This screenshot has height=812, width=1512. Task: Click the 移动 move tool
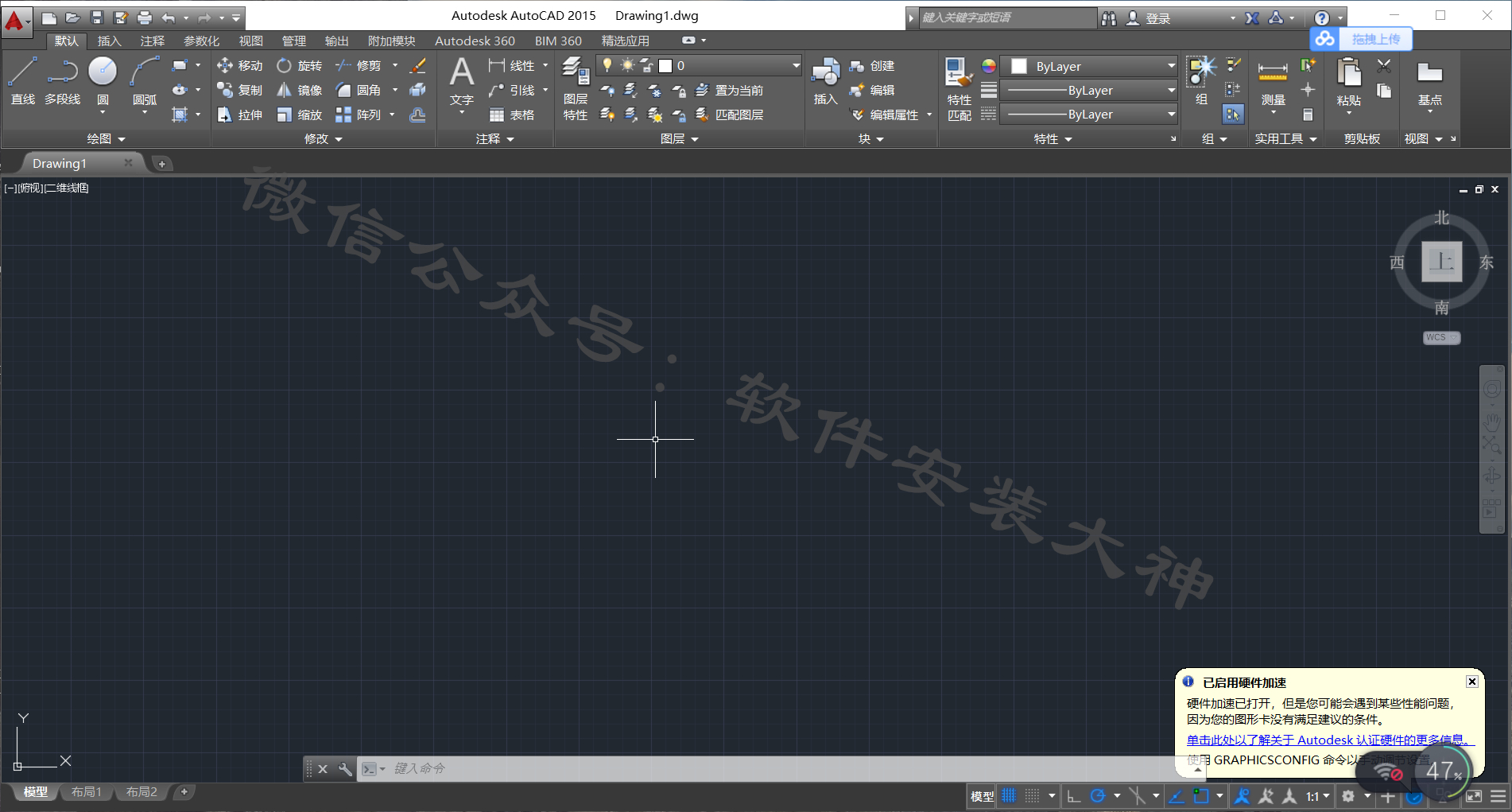[x=239, y=65]
